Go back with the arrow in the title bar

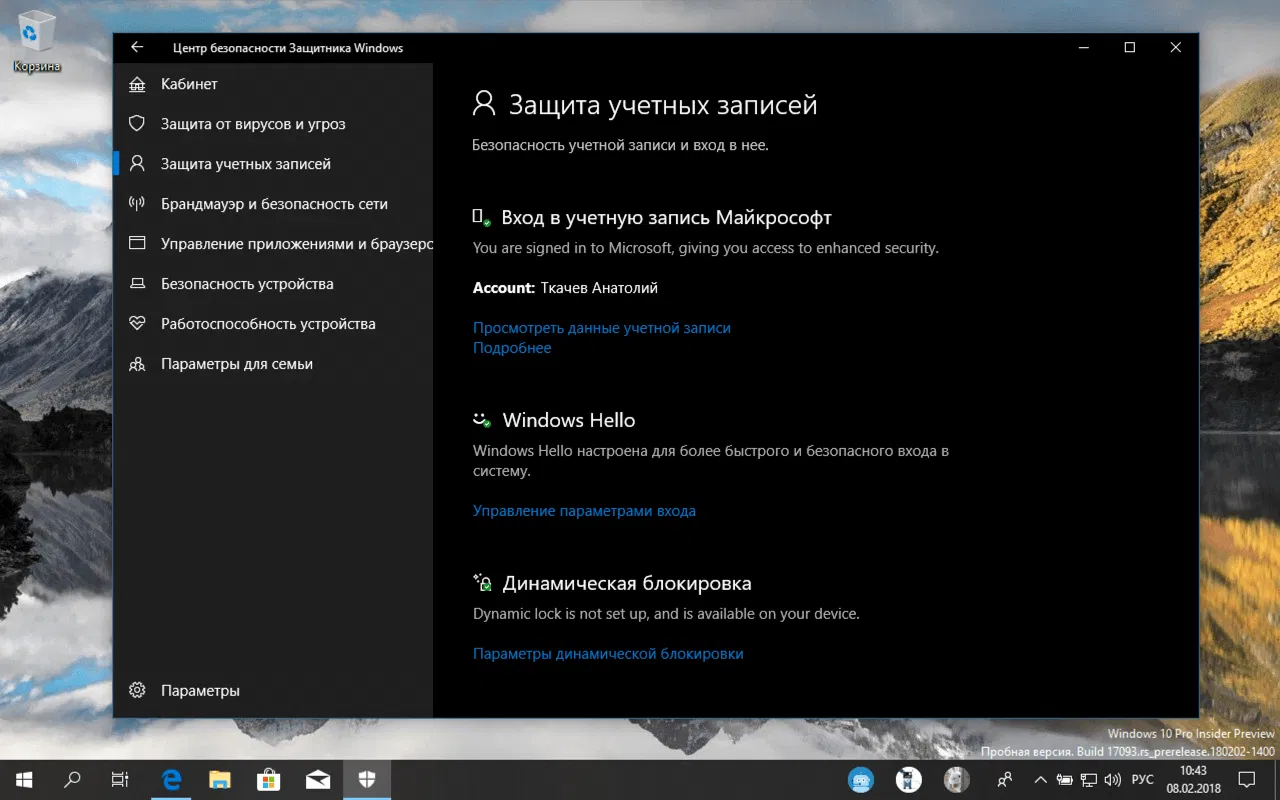[137, 47]
